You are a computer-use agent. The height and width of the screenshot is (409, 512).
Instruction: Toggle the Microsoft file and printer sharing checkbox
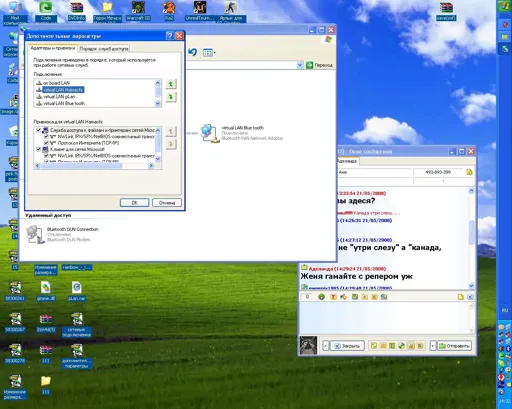(39, 130)
